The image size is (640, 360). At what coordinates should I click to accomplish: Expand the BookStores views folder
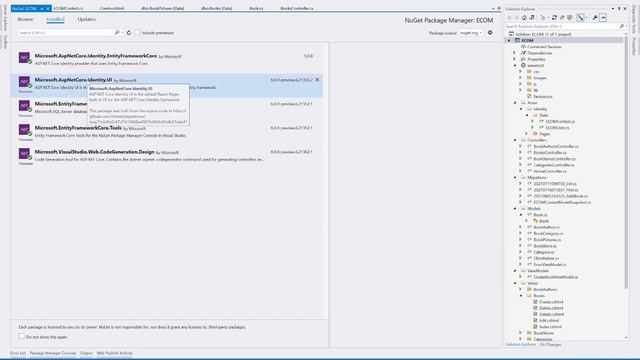[x=521, y=333]
